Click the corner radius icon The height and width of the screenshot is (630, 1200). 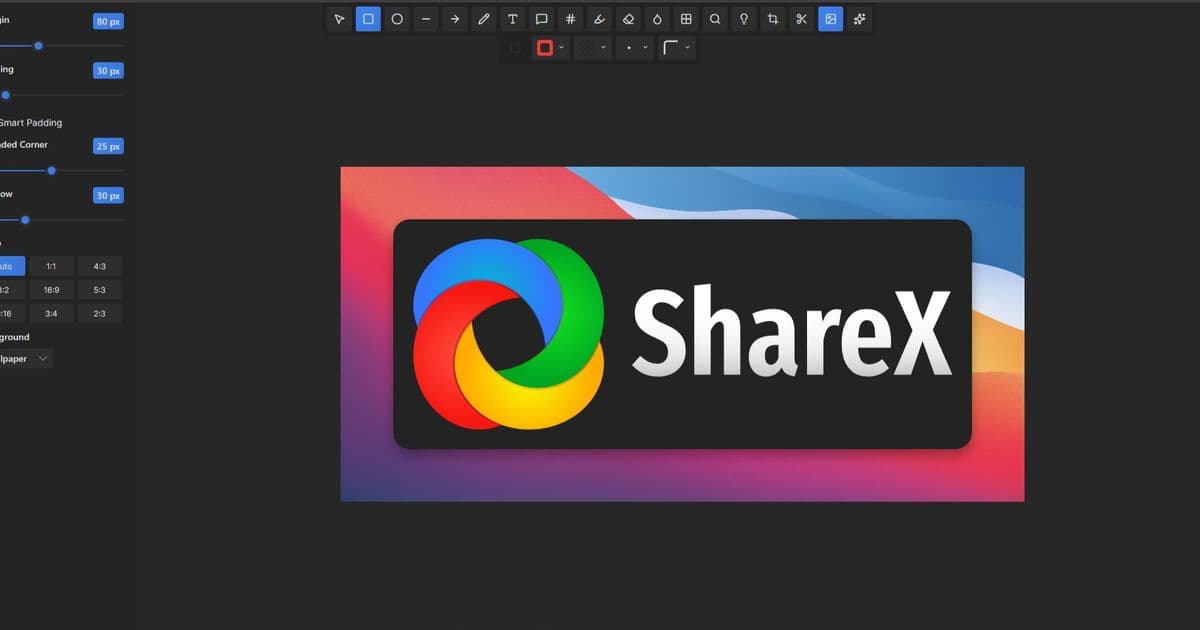[671, 47]
